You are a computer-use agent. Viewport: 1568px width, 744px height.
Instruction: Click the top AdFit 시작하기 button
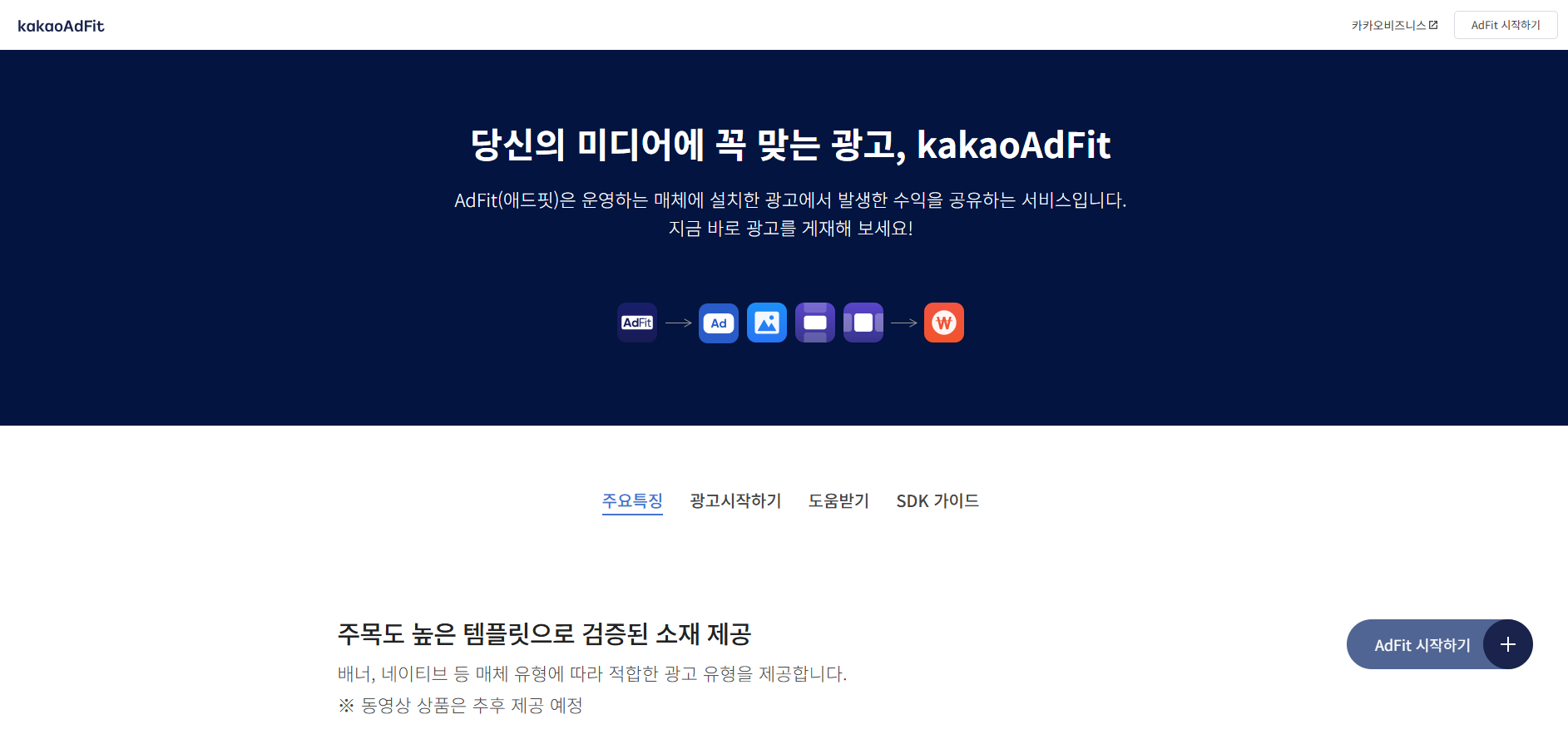coord(1506,25)
